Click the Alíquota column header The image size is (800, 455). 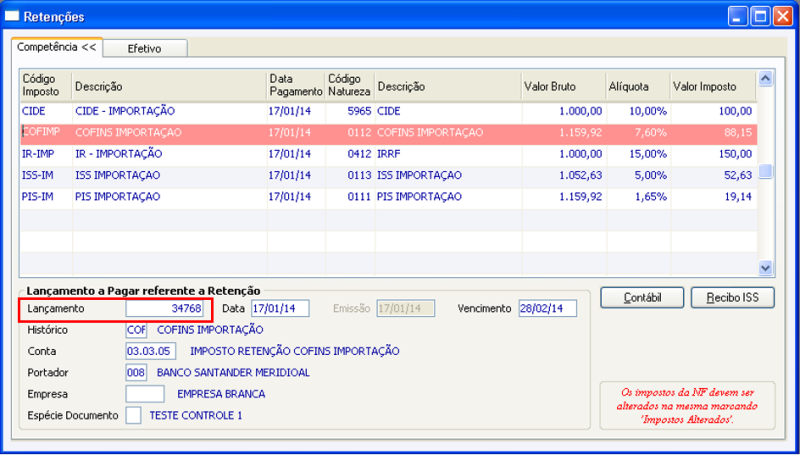tap(638, 86)
